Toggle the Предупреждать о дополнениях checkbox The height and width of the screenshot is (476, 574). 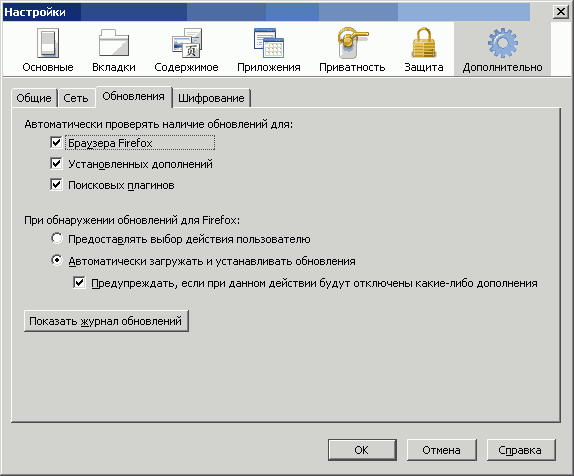(x=79, y=283)
